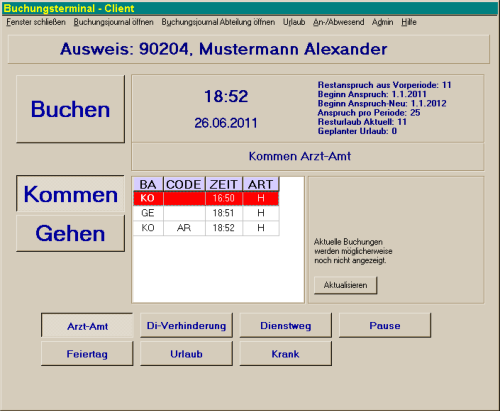Screen dimensions: 500x412
Task: Choose the Di-Verhinderung reason button
Action: (x=186, y=325)
